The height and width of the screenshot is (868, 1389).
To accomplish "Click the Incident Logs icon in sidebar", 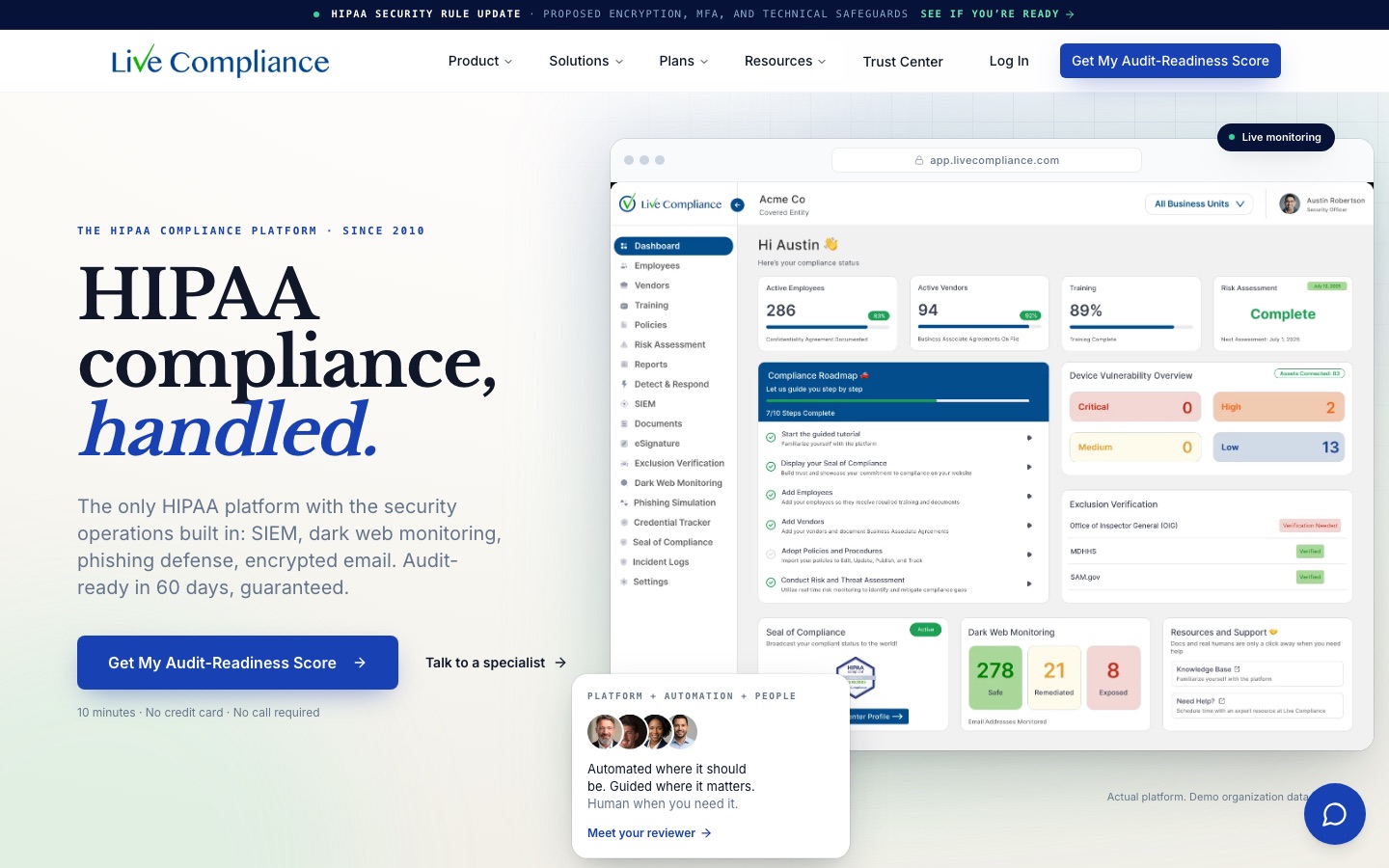I will (624, 562).
